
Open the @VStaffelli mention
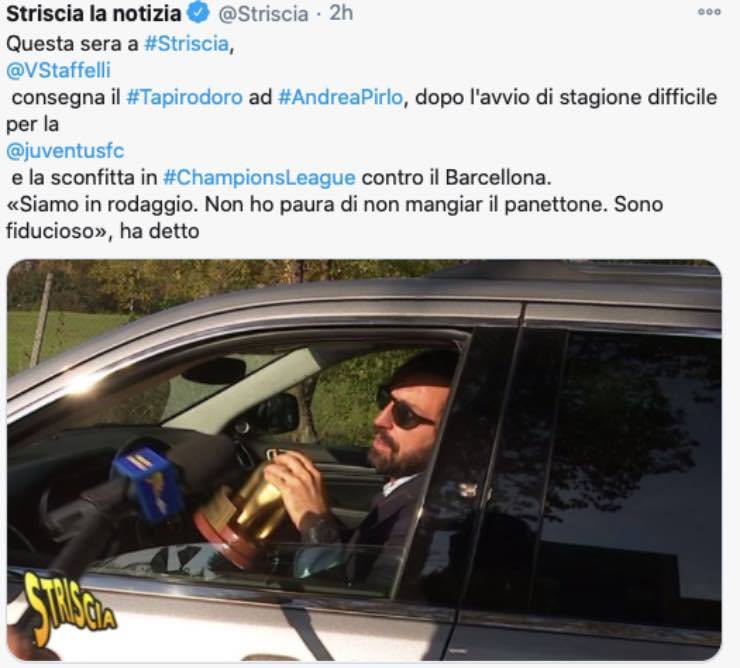(59, 71)
